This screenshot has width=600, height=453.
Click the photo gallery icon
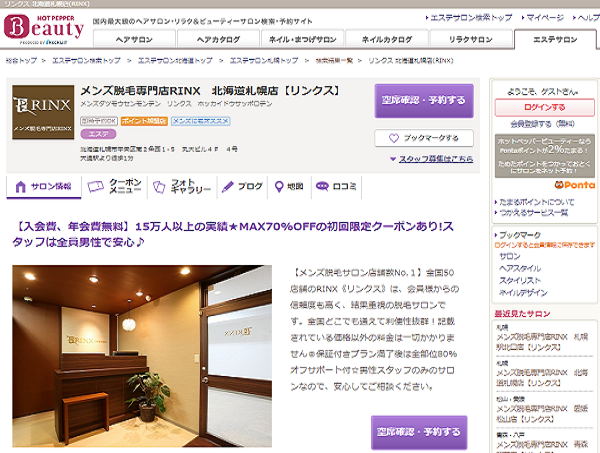(159, 187)
